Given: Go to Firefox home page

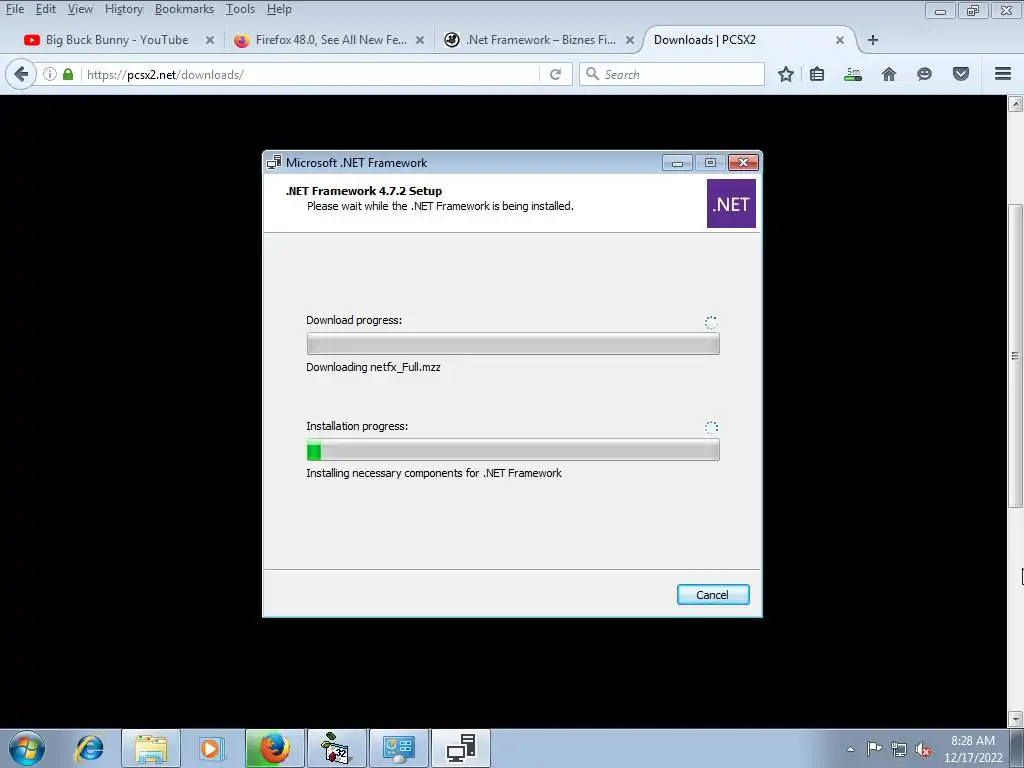Looking at the screenshot, I should click(889, 74).
